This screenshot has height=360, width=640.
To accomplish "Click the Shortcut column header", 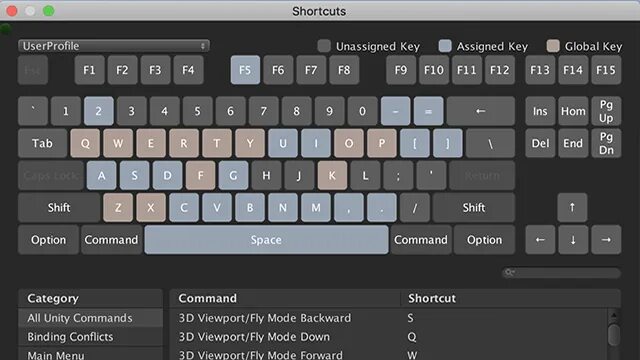I will click(432, 298).
